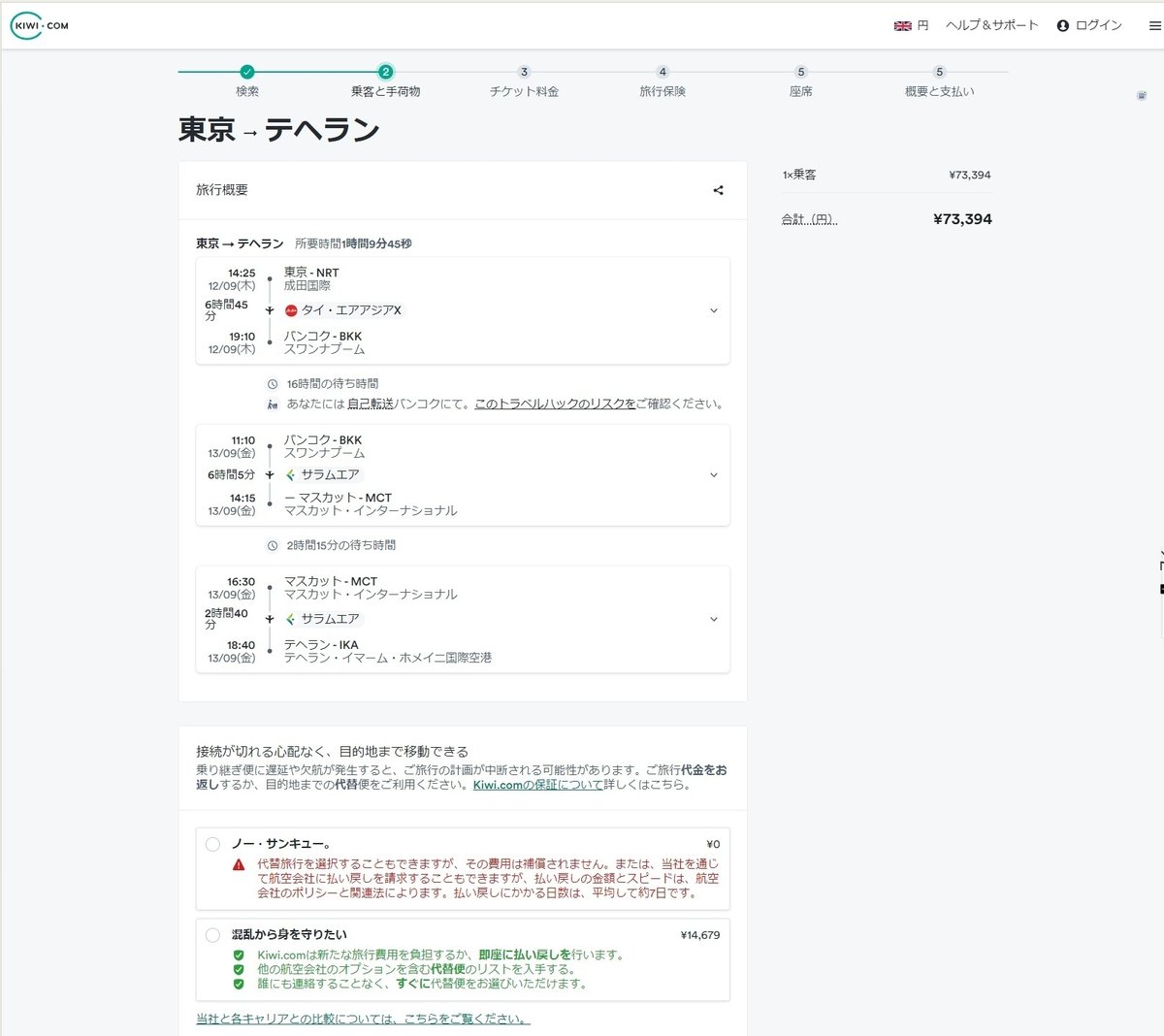Image resolution: width=1164 pixels, height=1036 pixels.
Task: Click the share icon in 旅行概要 panel
Action: (x=718, y=190)
